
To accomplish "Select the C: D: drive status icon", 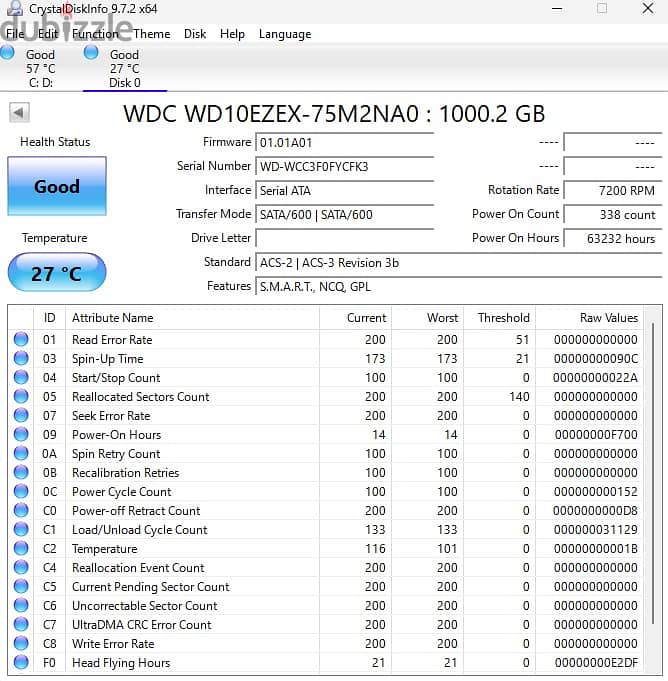I will (7, 53).
